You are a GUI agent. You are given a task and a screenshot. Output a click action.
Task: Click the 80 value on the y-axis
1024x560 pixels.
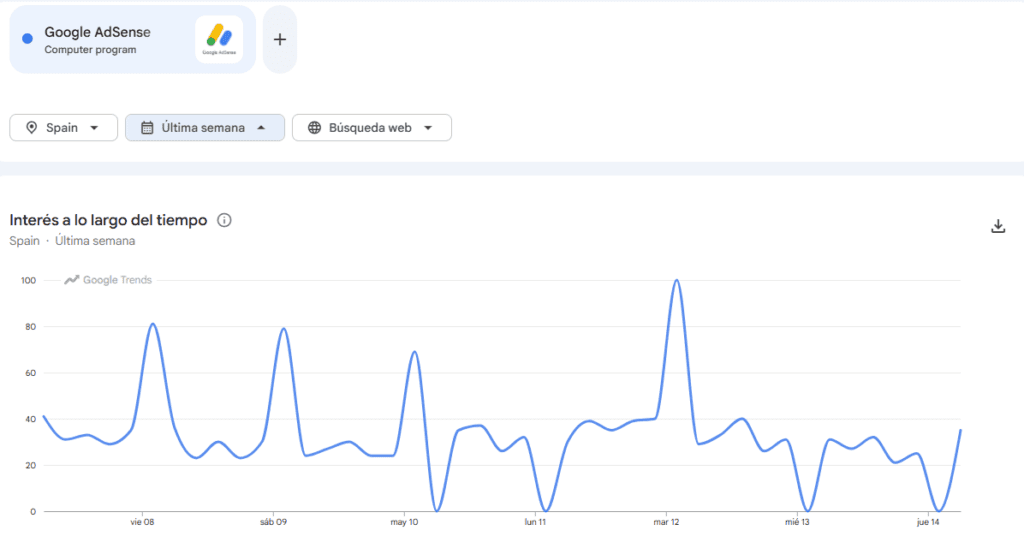tap(31, 327)
